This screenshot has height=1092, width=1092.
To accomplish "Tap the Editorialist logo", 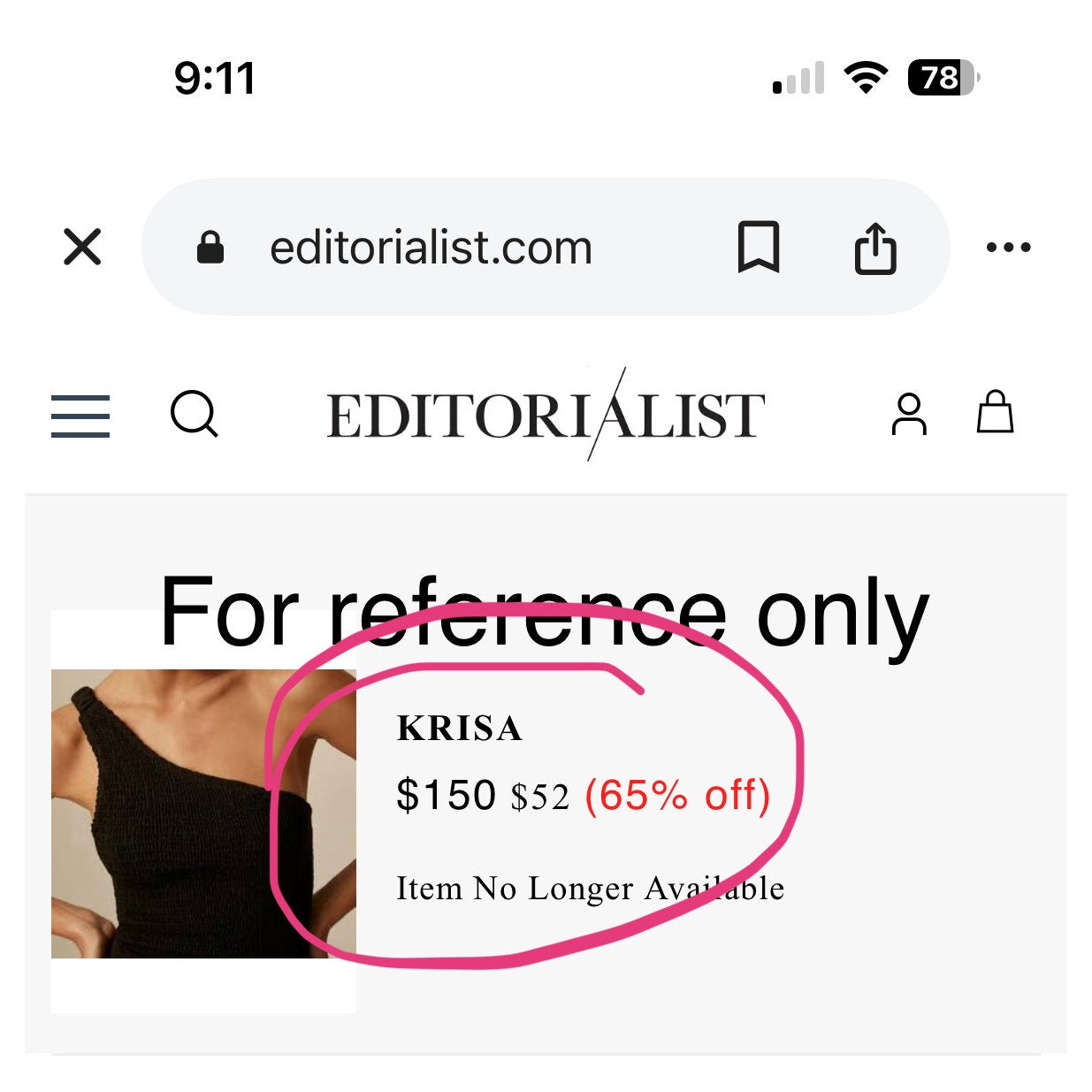I will point(546,414).
